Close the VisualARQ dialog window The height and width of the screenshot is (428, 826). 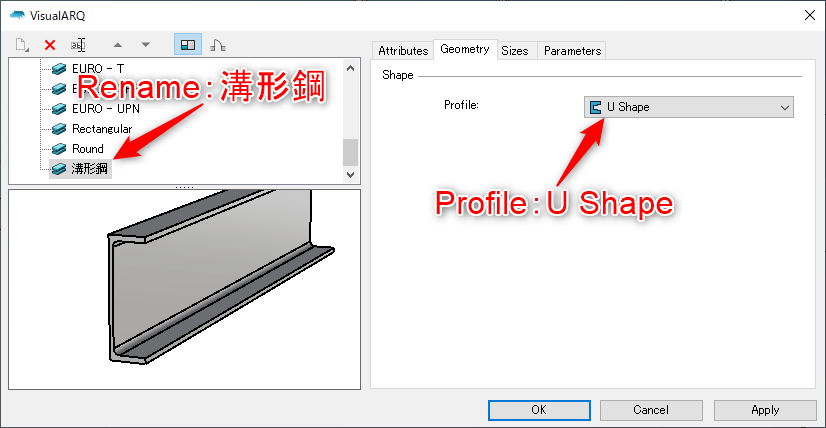(x=809, y=15)
